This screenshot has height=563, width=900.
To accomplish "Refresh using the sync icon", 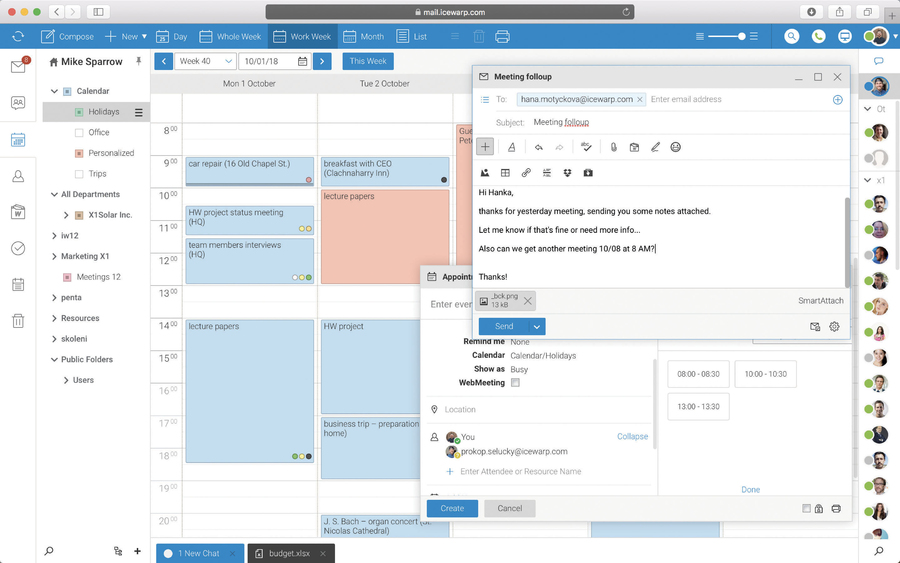I will 18,36.
